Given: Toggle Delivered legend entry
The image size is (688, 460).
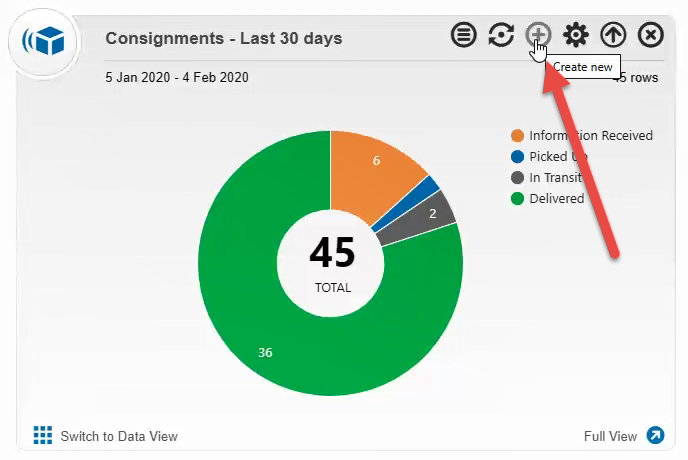Looking at the screenshot, I should point(556,198).
